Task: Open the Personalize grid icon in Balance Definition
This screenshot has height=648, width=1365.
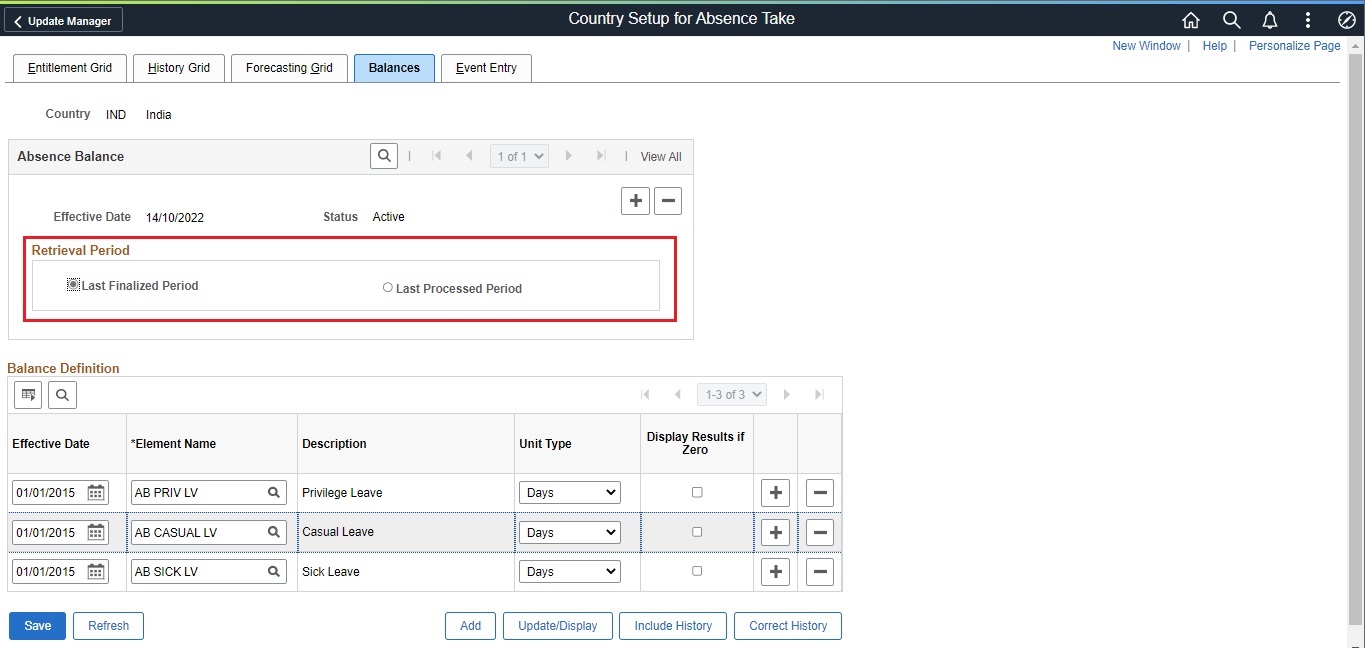Action: [x=27, y=394]
